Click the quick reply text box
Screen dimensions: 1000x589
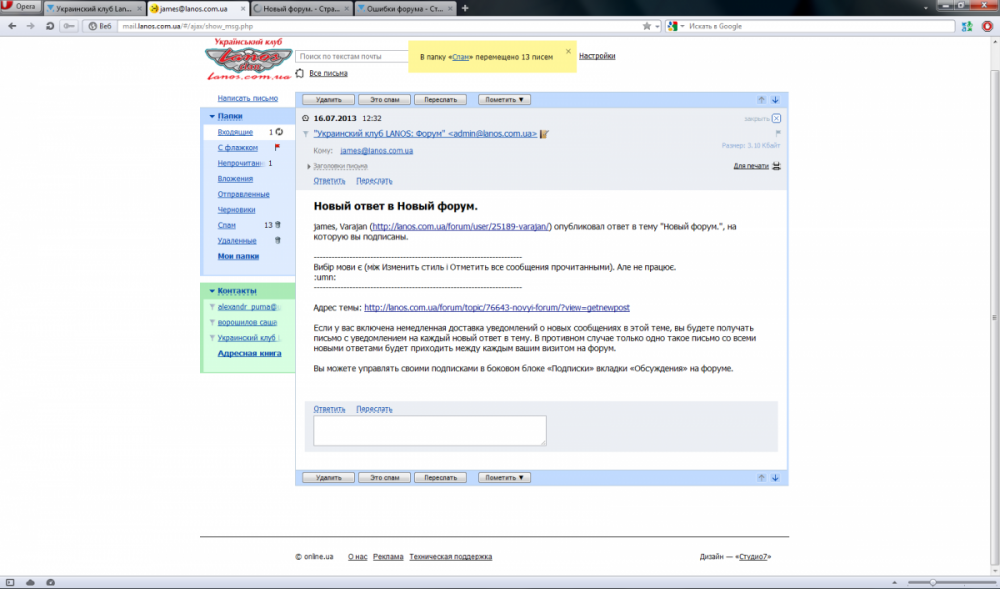(x=429, y=430)
